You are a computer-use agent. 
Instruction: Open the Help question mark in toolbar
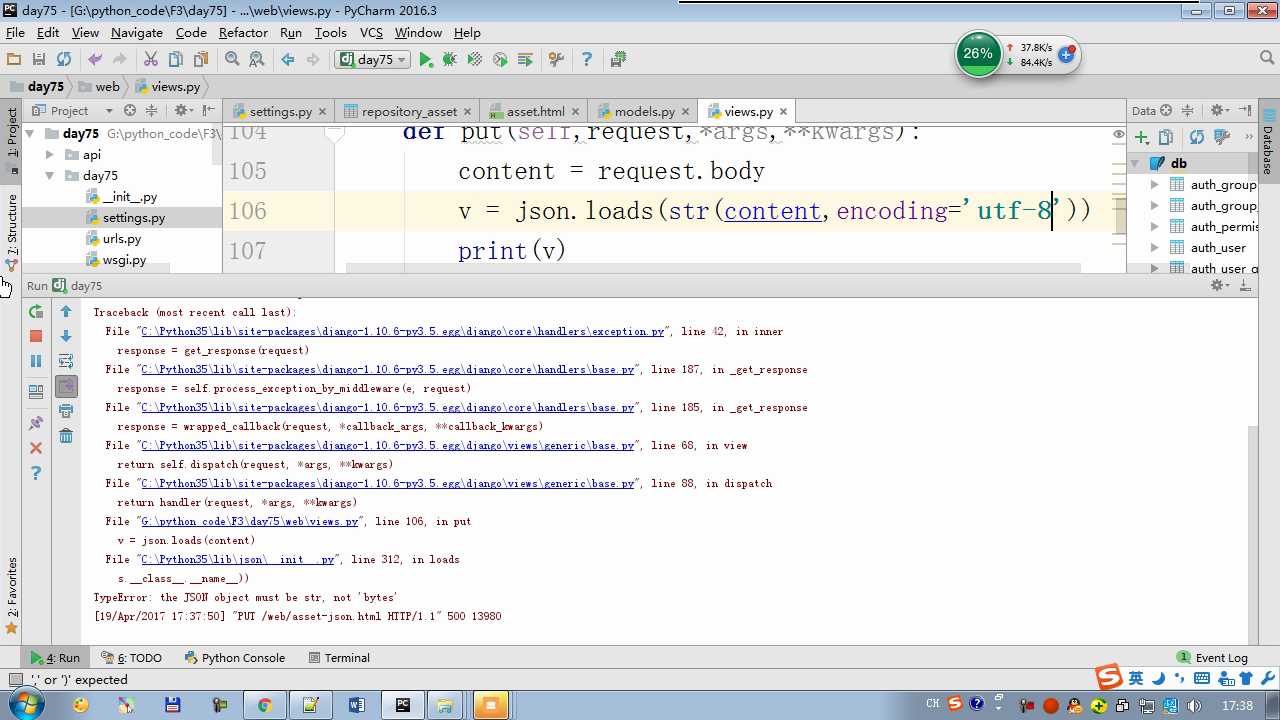tap(587, 60)
